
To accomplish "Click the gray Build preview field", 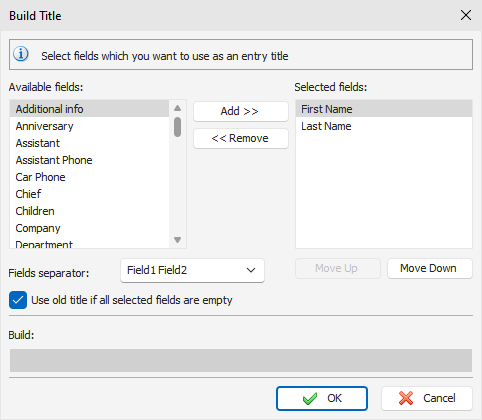I will 241,360.
